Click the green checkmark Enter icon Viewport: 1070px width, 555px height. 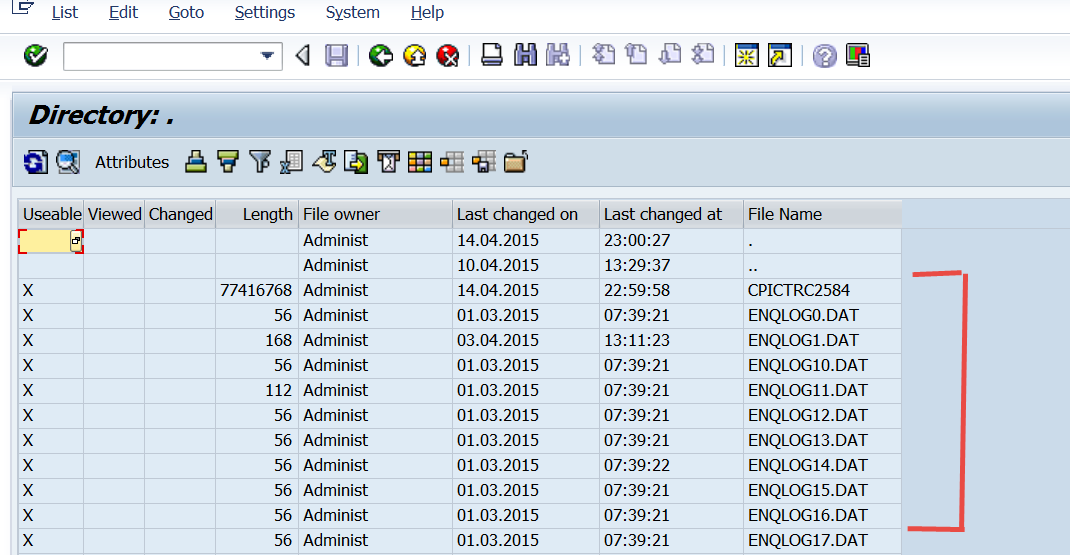[35, 55]
